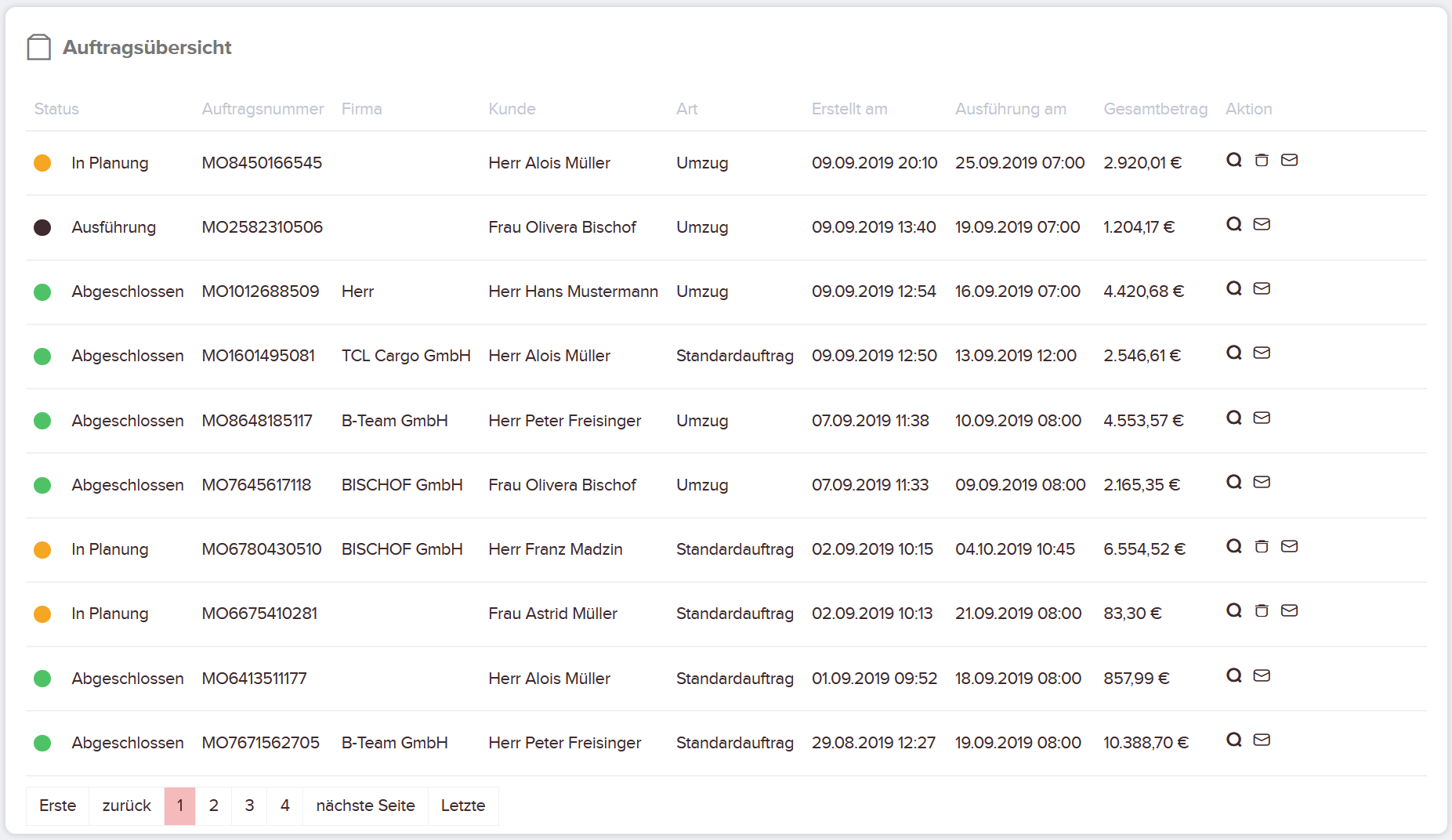Click created date 29.08.2019 12:27
This screenshot has height=840, width=1452.
(x=874, y=743)
